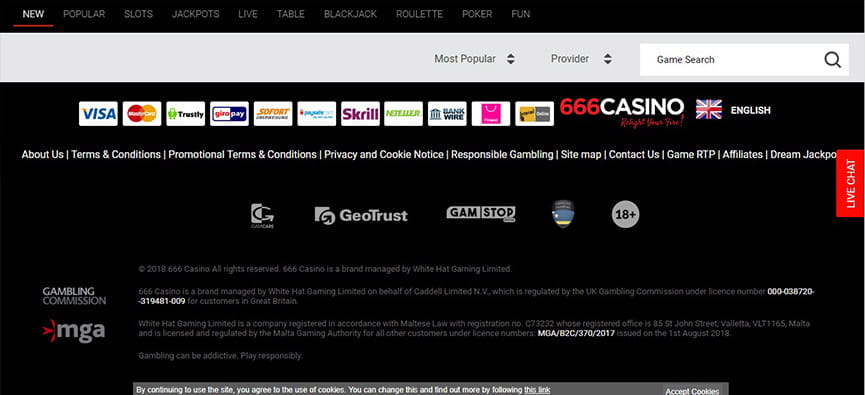The width and height of the screenshot is (865, 395).
Task: Open the Provider filter dropdown
Action: point(581,58)
